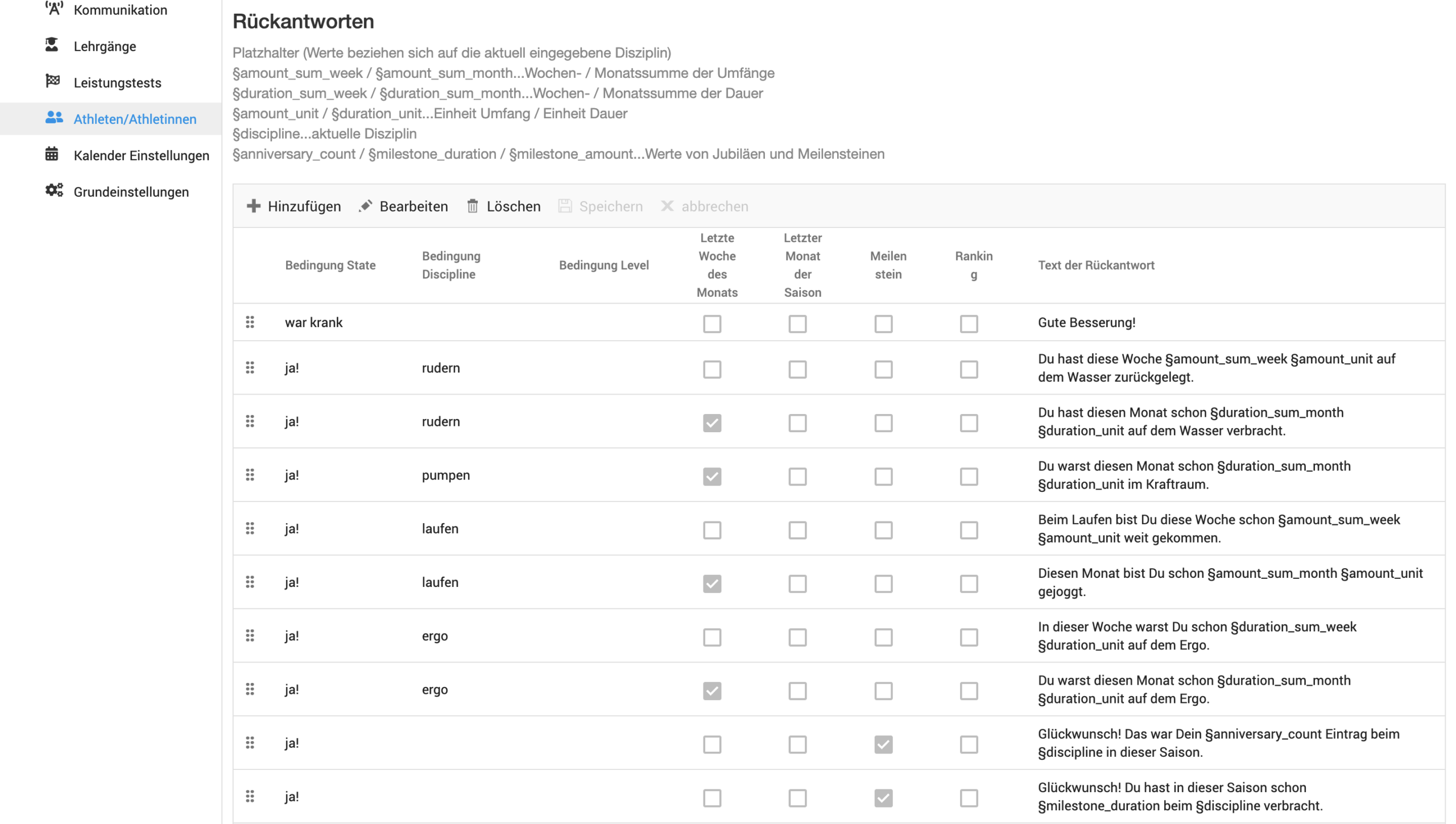Viewport: 1456px width, 824px height.
Task: Click 'Bedingung State' column header
Action: pyautogui.click(x=330, y=265)
